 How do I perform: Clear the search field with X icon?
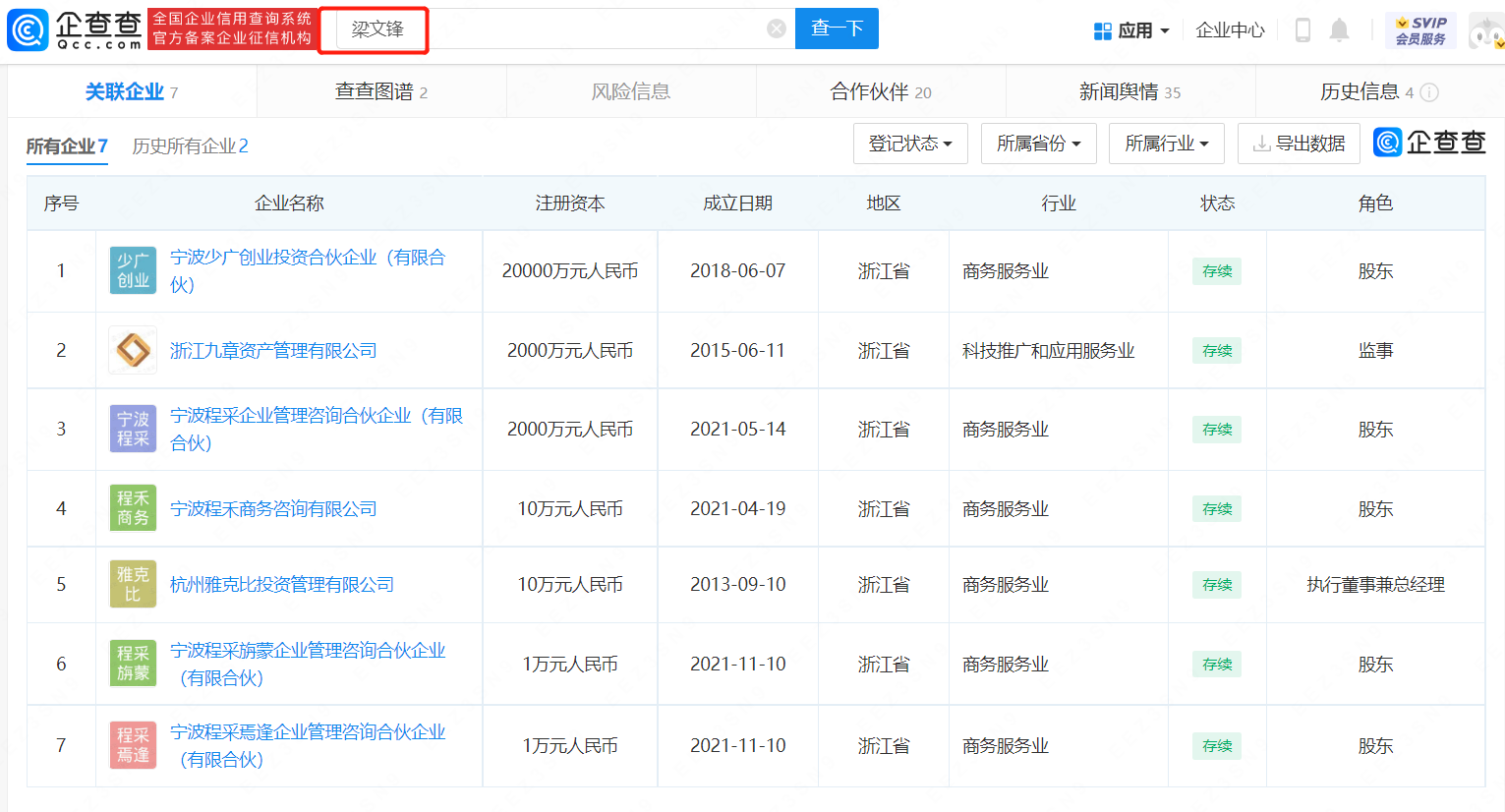click(777, 29)
